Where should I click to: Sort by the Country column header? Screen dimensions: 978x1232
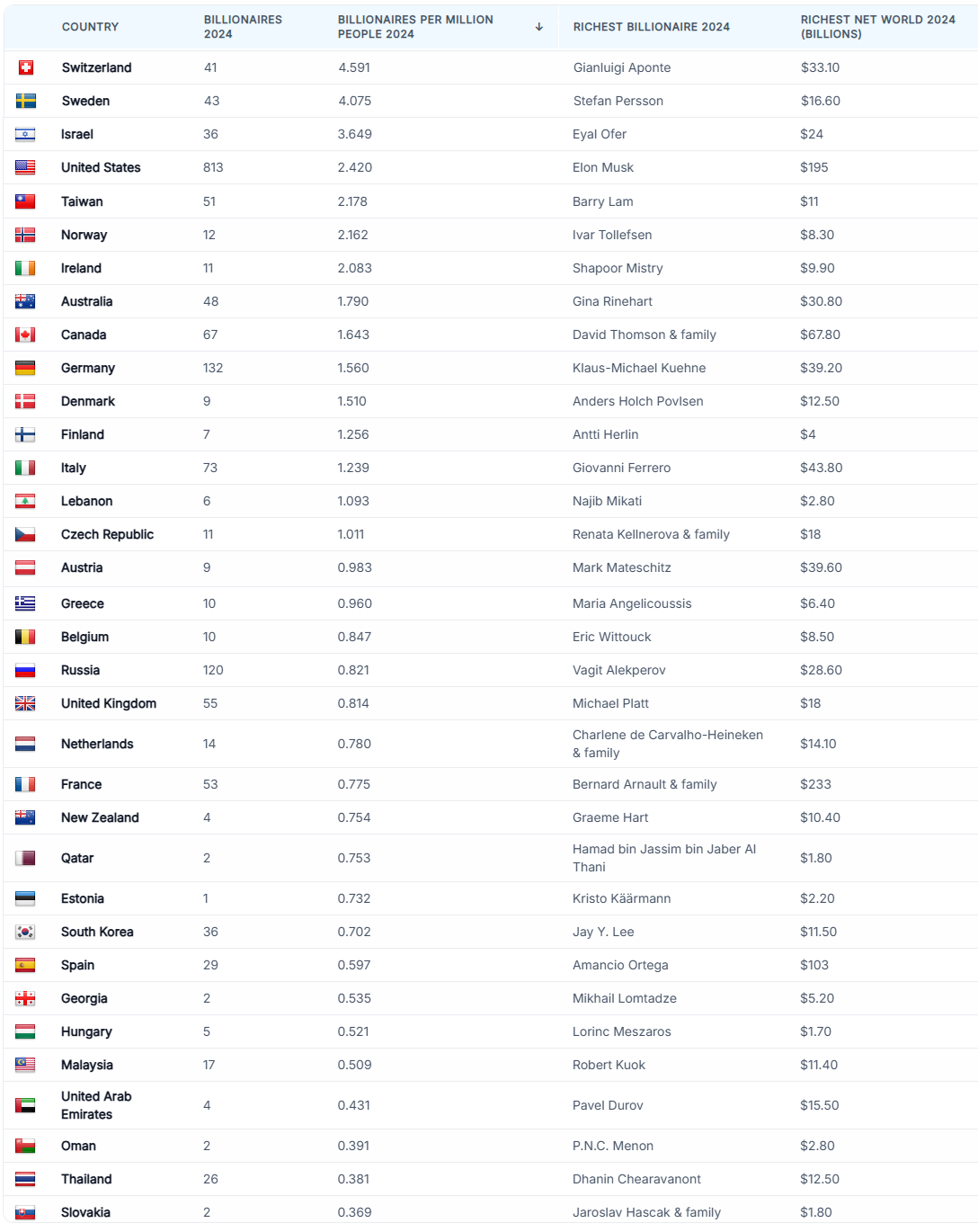(x=90, y=27)
